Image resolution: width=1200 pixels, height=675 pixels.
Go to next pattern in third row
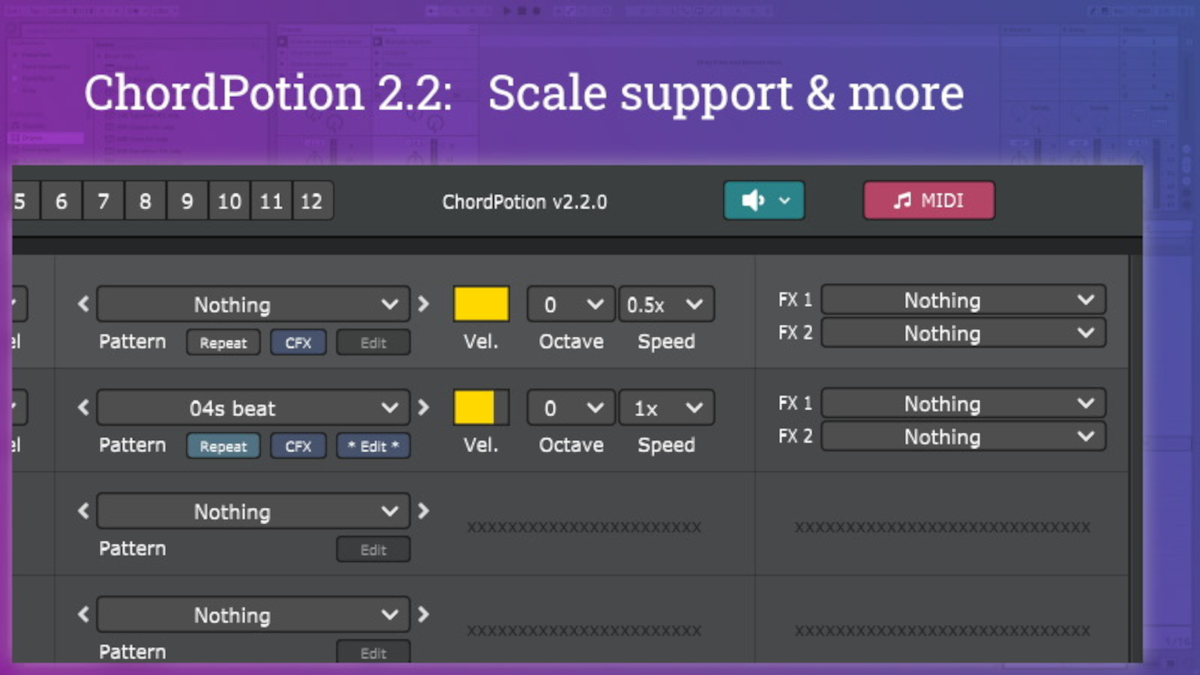[x=423, y=511]
